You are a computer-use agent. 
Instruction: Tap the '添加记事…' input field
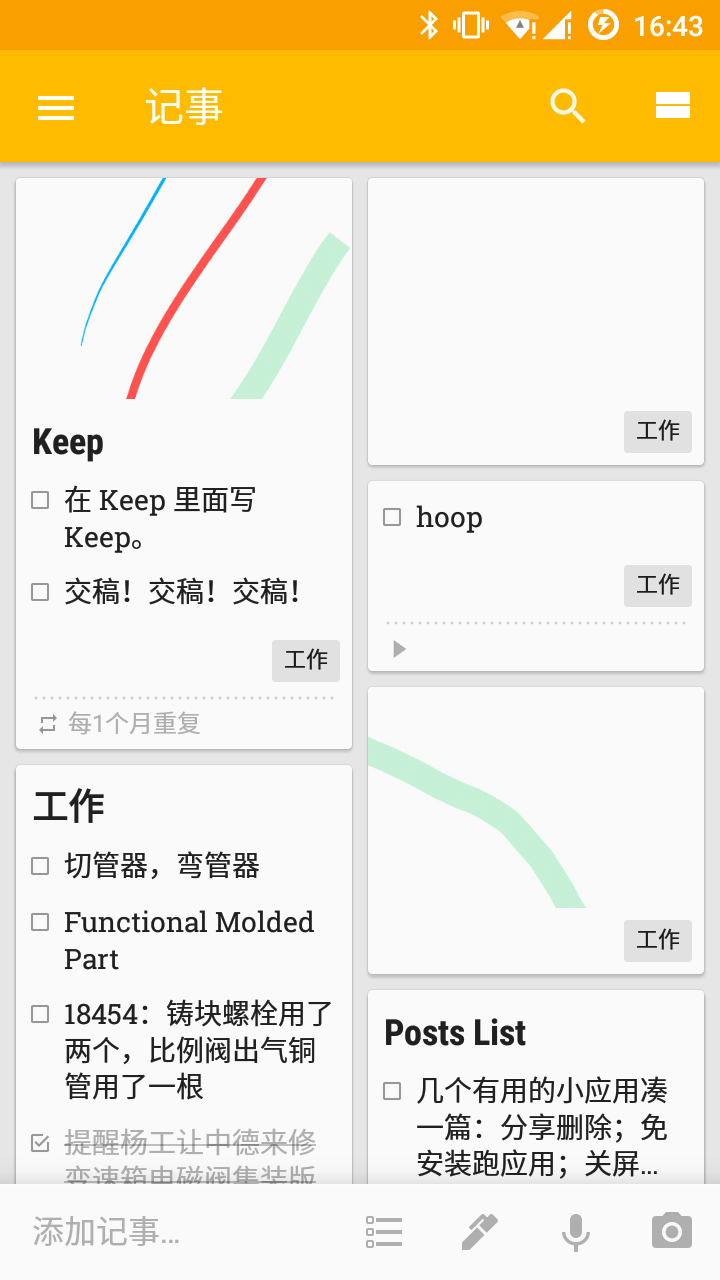click(150, 1232)
